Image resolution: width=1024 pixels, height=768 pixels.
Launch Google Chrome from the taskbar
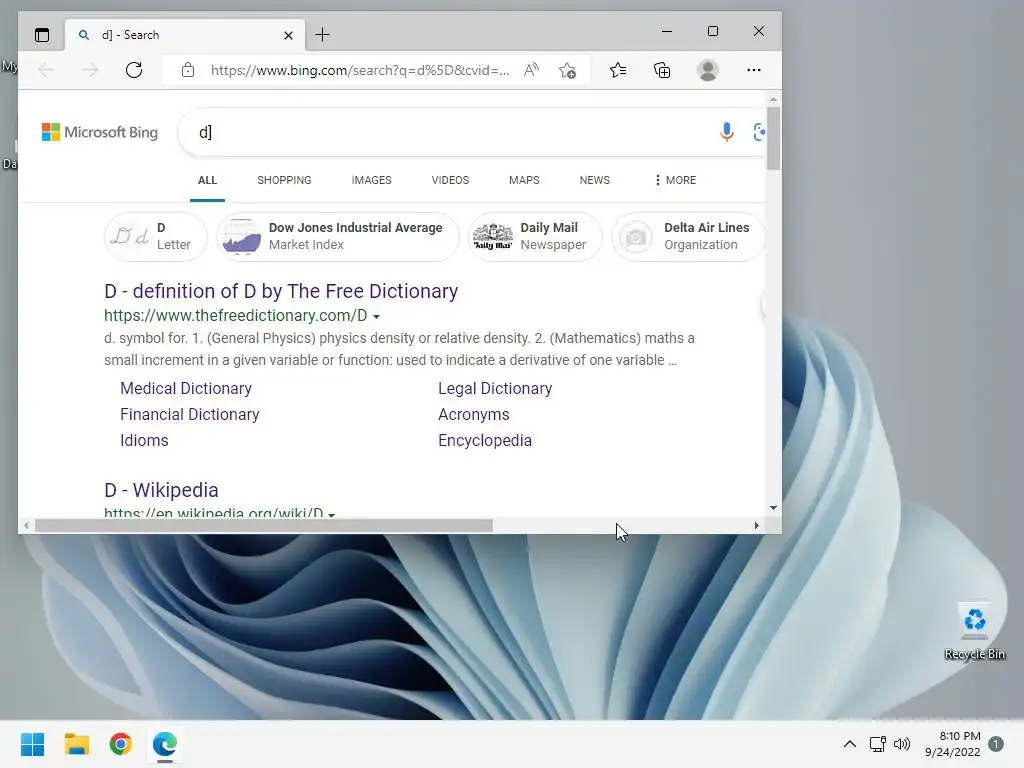[x=121, y=744]
